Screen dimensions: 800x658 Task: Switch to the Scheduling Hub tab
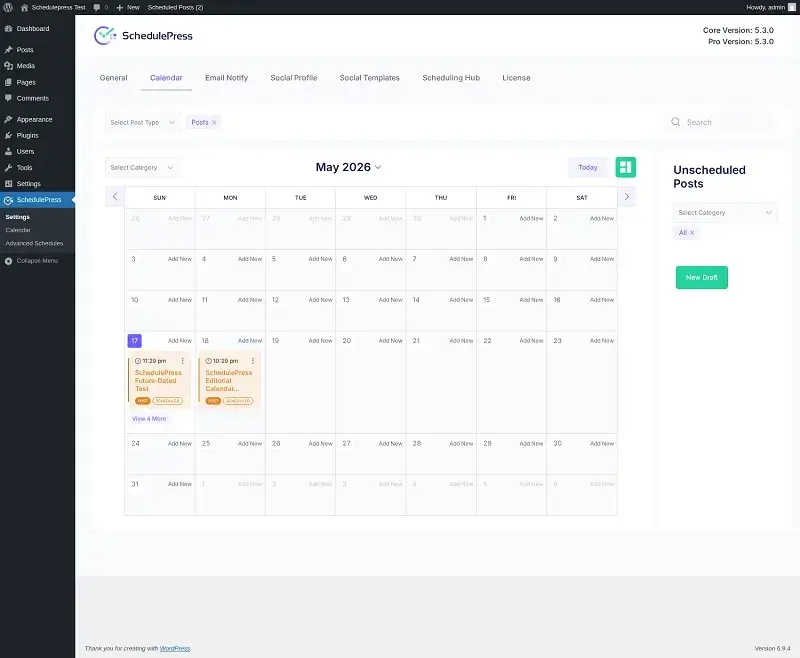click(x=451, y=78)
